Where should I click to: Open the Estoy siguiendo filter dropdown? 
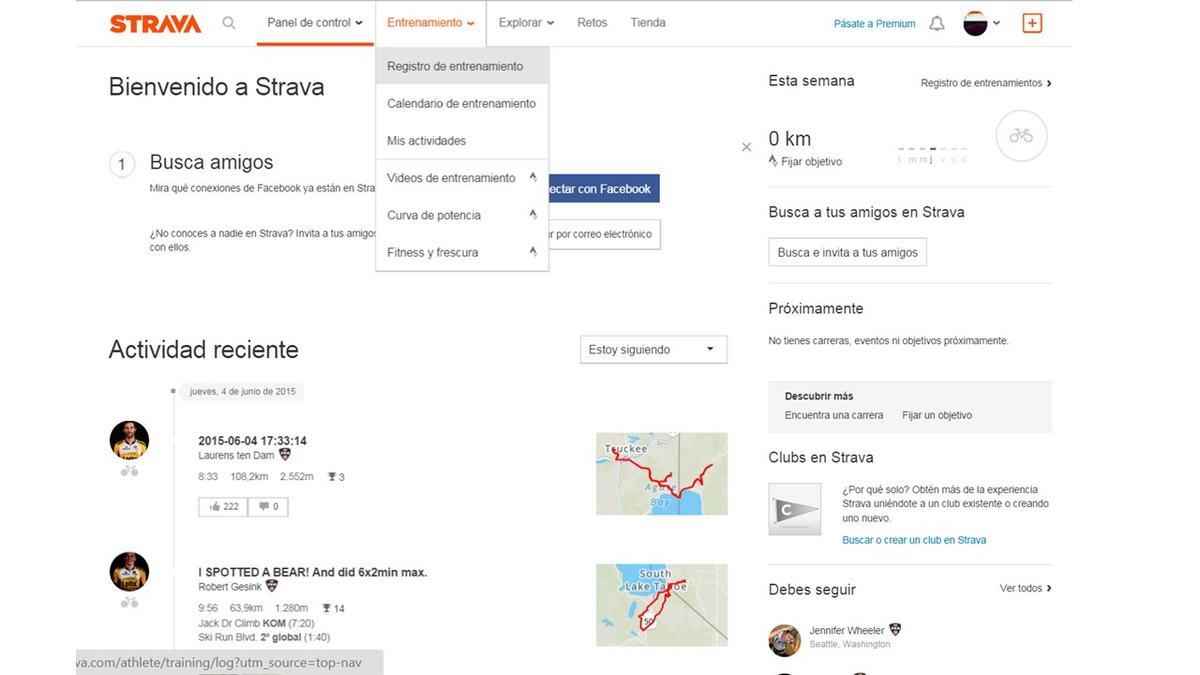(x=653, y=349)
